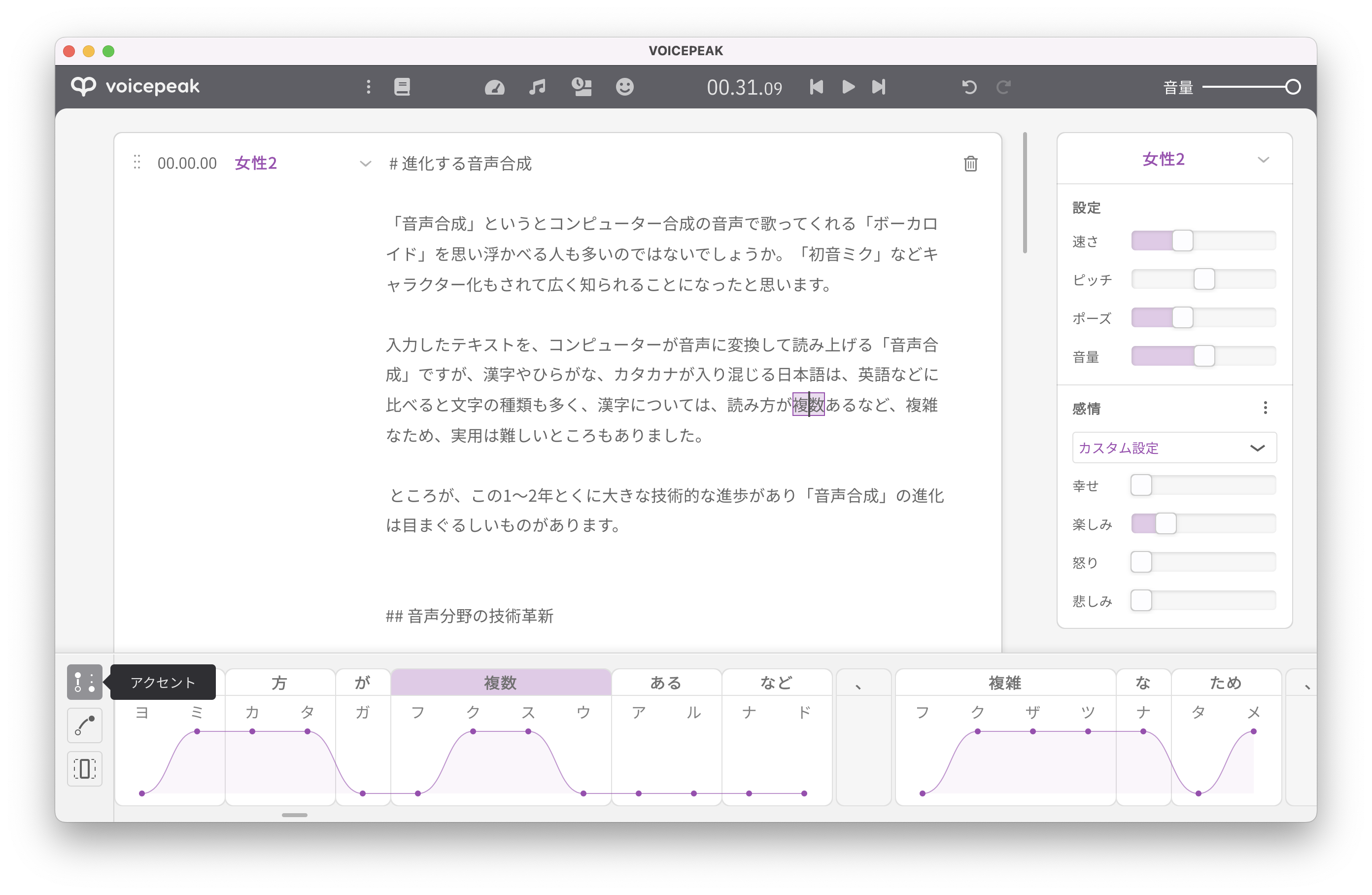Image resolution: width=1372 pixels, height=895 pixels.
Task: Select the phoneme length tool
Action: [x=85, y=768]
